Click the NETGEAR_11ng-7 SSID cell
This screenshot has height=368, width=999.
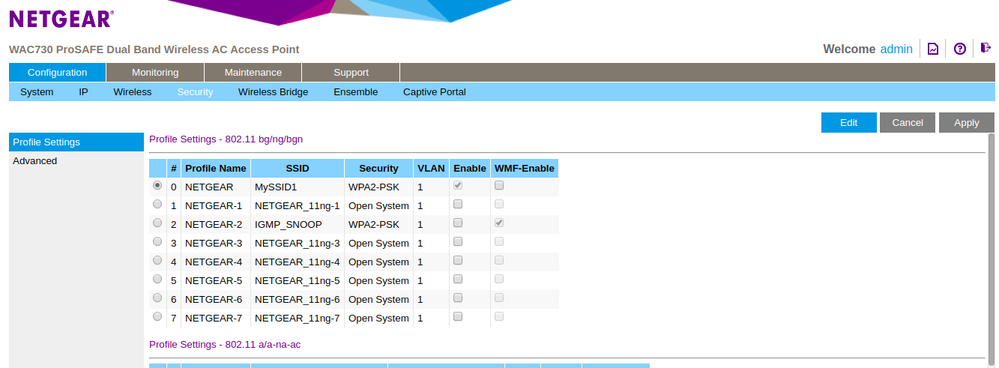(x=298, y=318)
